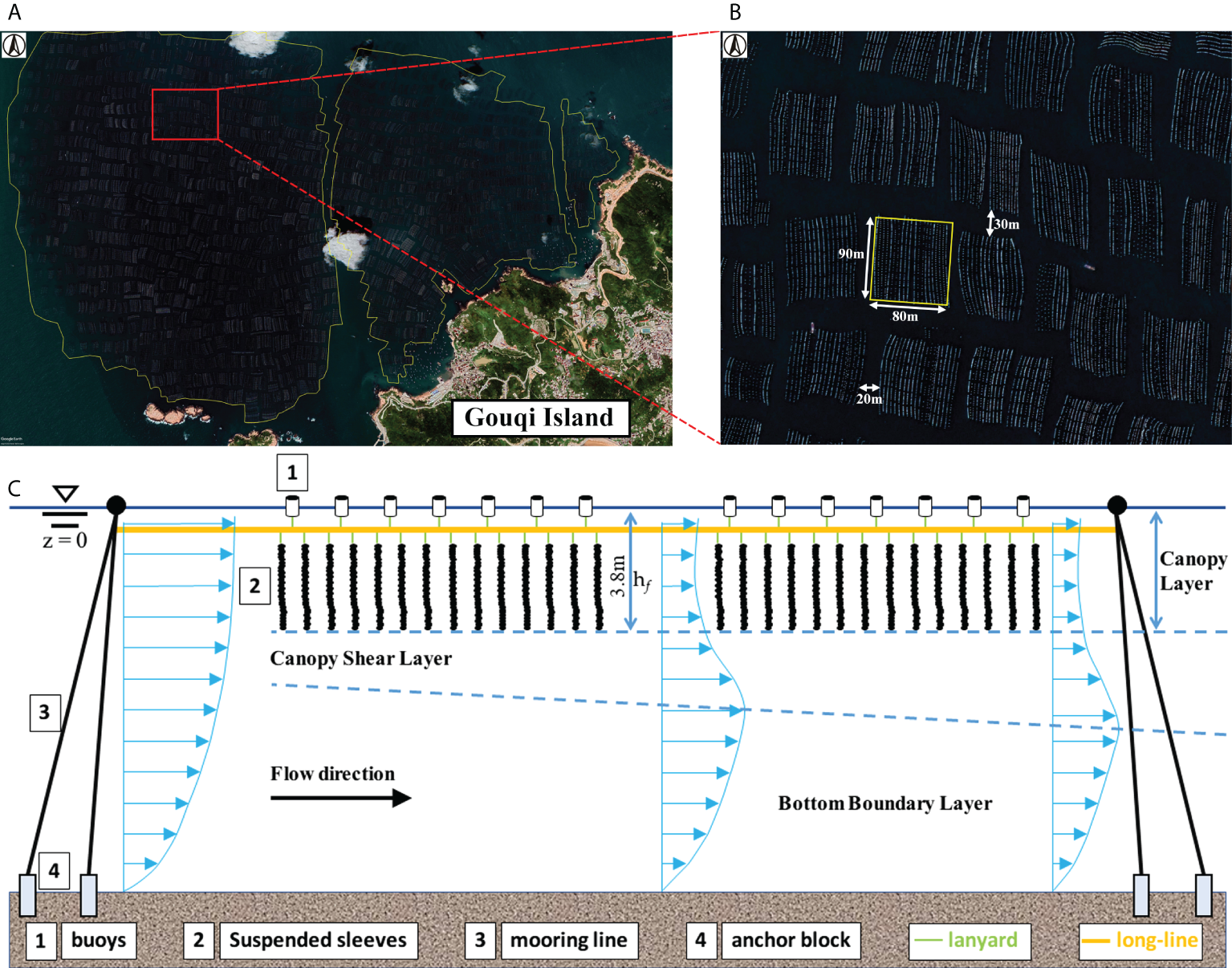Select the left black mooring node on the waterline
The image size is (1232, 968).
116,505
